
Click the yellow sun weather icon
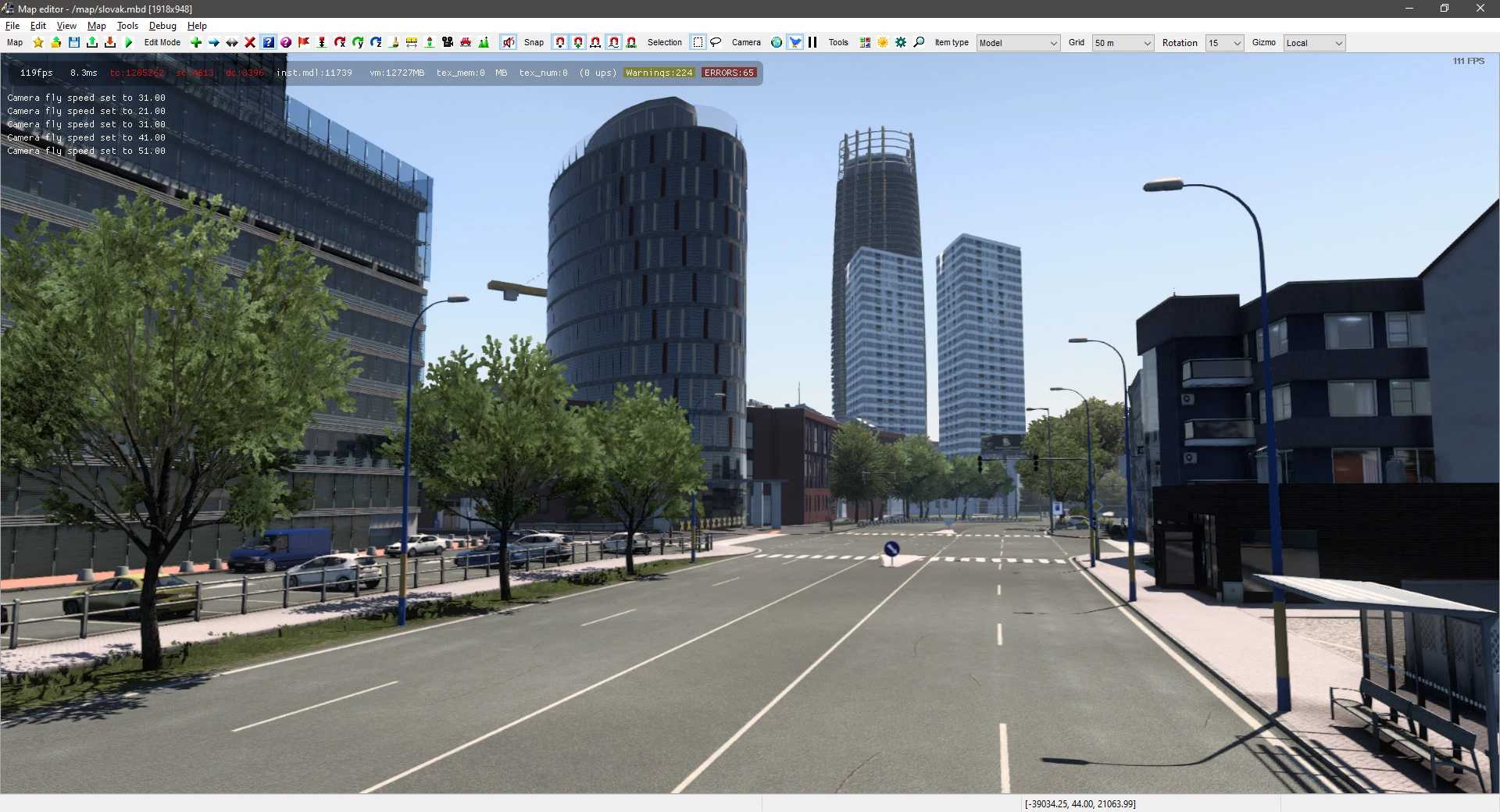(x=883, y=43)
